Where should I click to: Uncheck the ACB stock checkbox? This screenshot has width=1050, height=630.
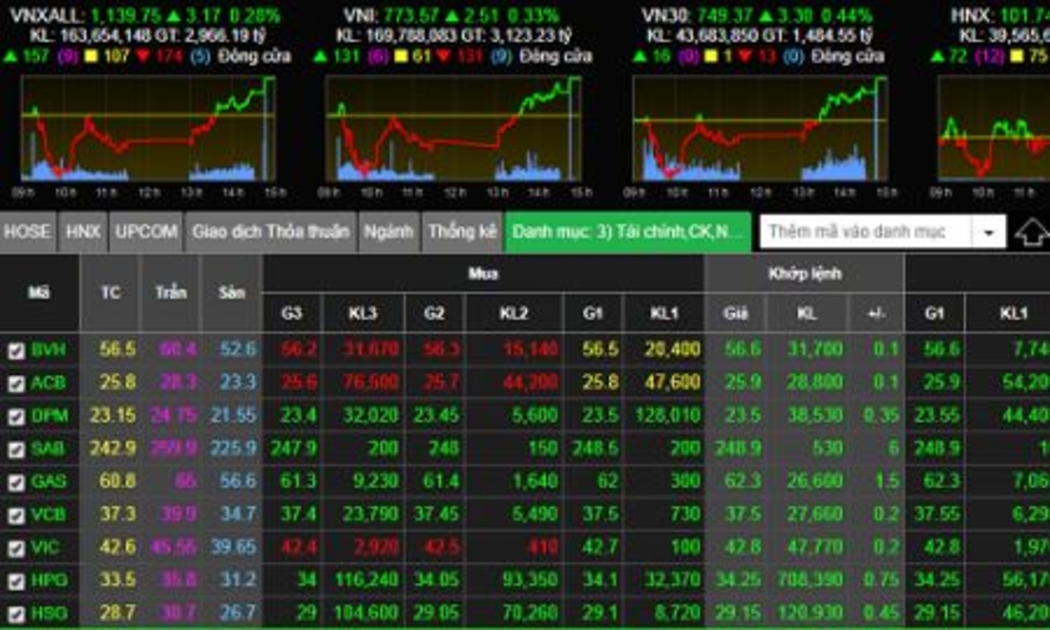click(16, 383)
